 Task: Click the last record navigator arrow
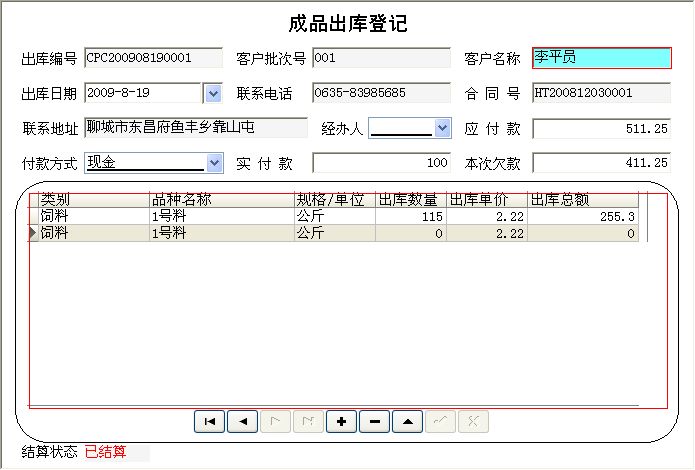[x=308, y=422]
